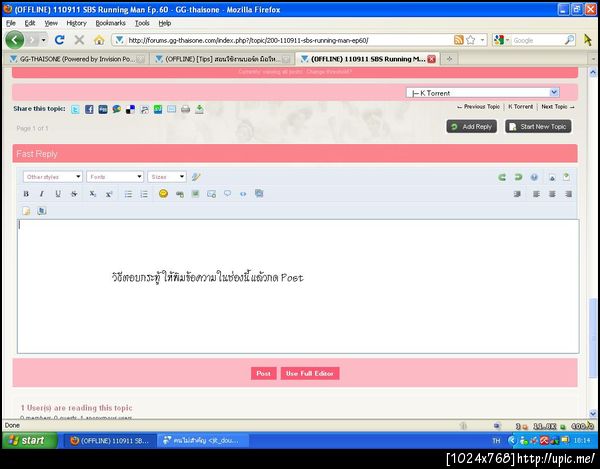600x469 pixels.
Task: Follow the Next Topic link
Action: (558, 107)
